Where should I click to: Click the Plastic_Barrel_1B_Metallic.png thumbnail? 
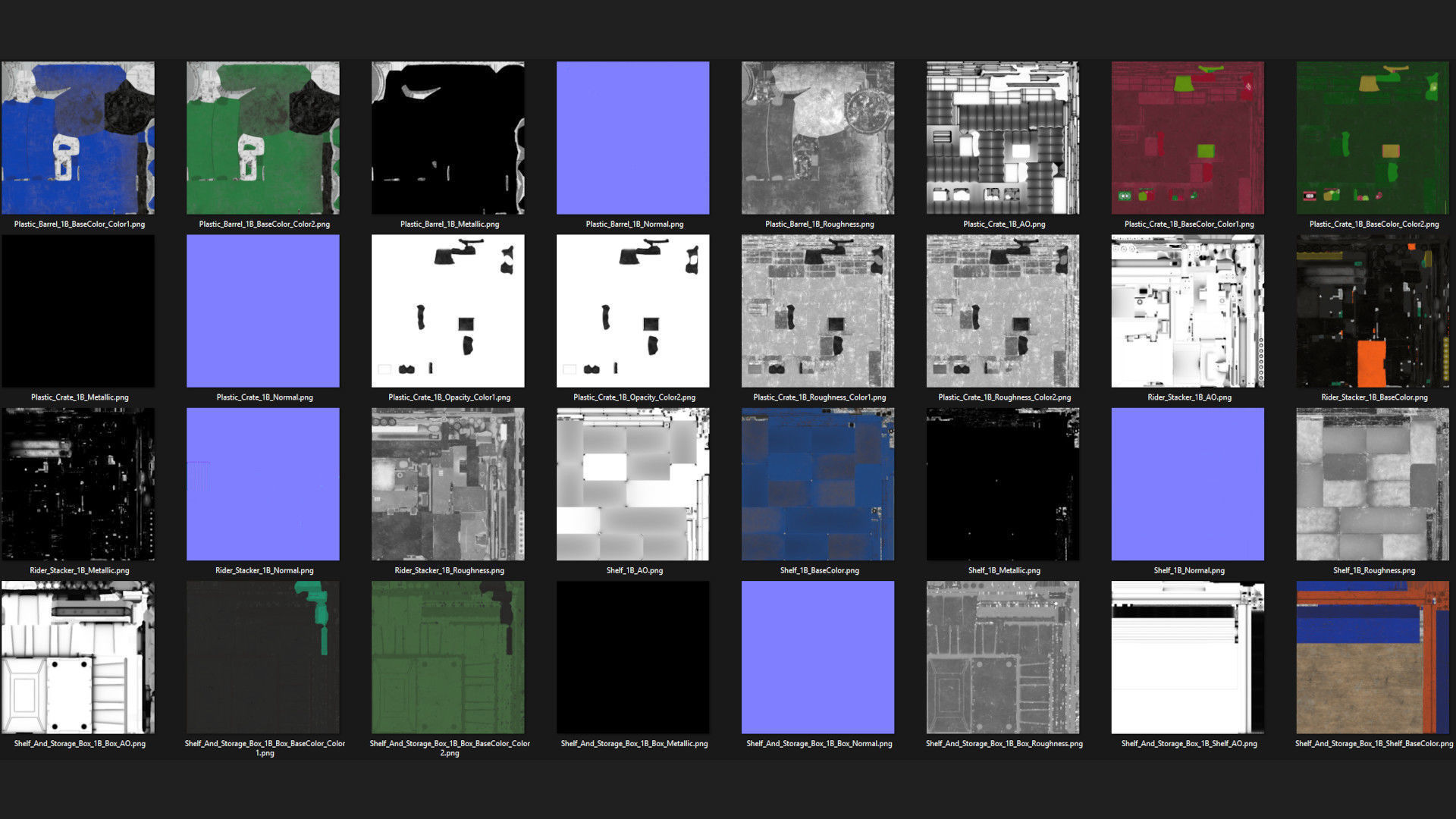click(448, 137)
